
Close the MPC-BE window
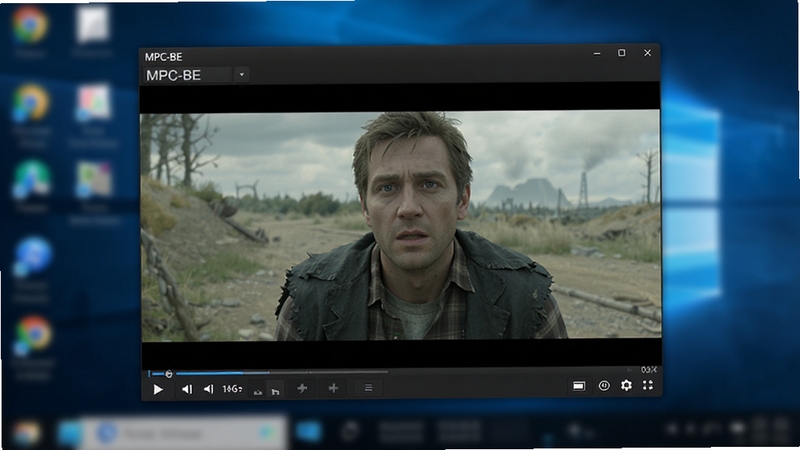647,53
